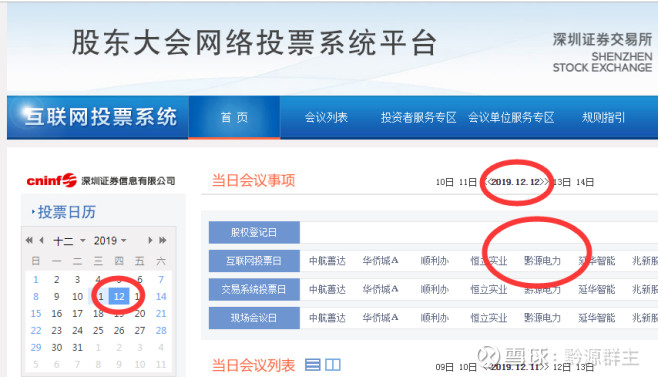Open 顺利办 in 互联网投票日 row
The height and width of the screenshot is (377, 659).
coord(435,261)
